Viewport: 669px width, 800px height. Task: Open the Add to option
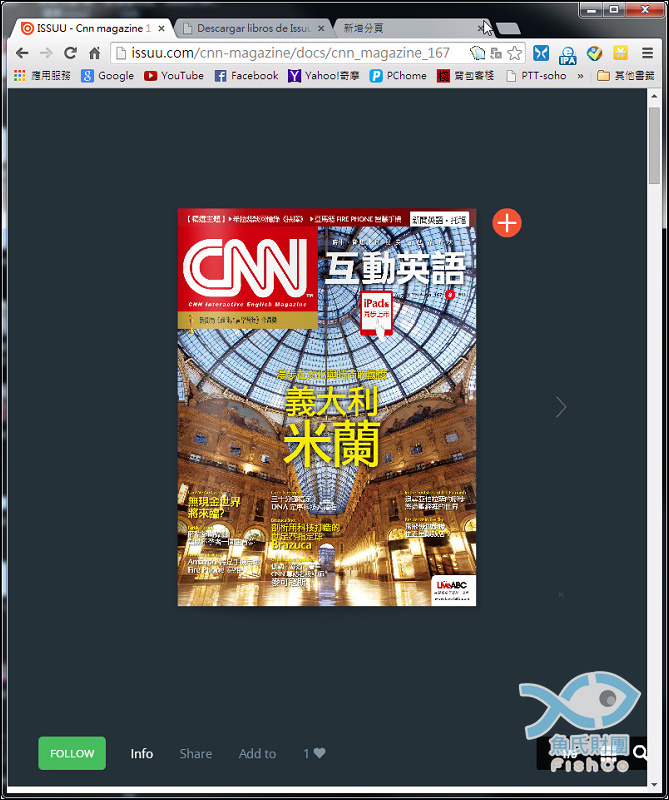coord(258,754)
